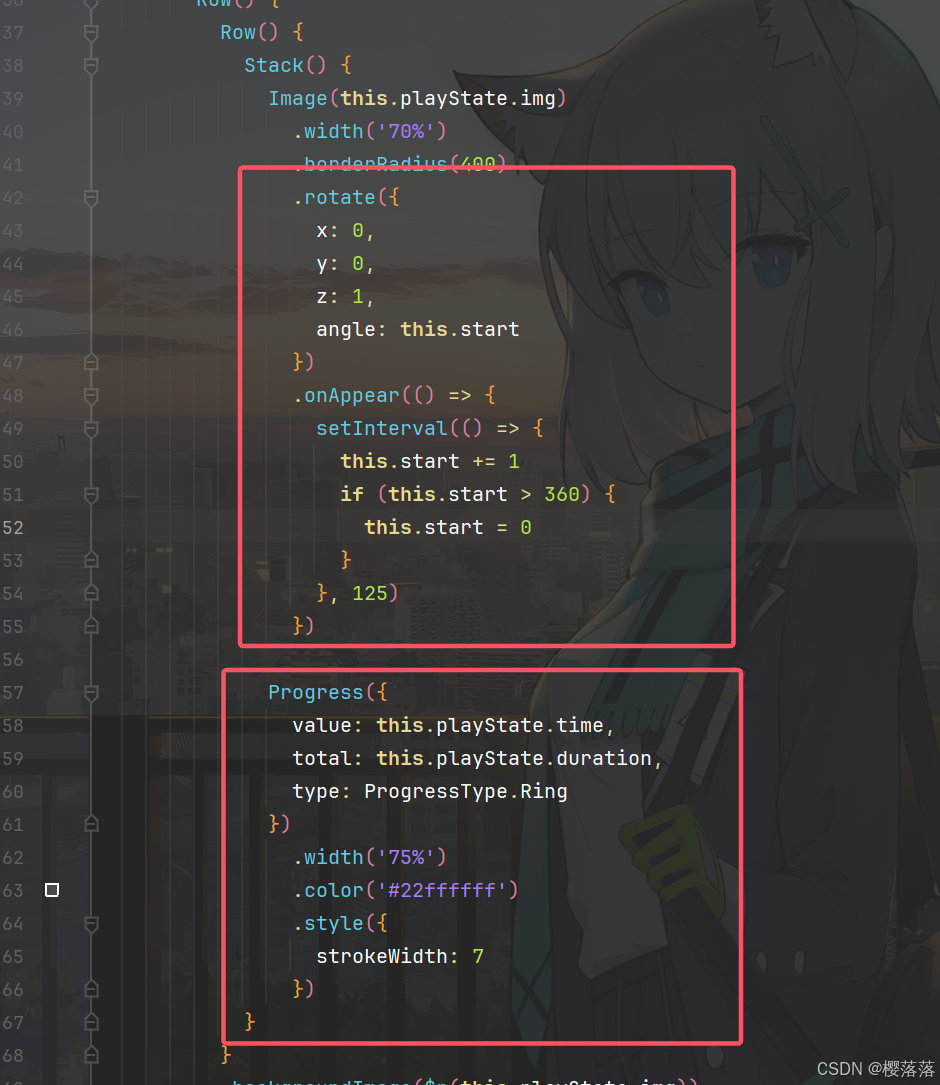The width and height of the screenshot is (940, 1085).
Task: Click the number 360 in the if condition
Action: [x=561, y=494]
